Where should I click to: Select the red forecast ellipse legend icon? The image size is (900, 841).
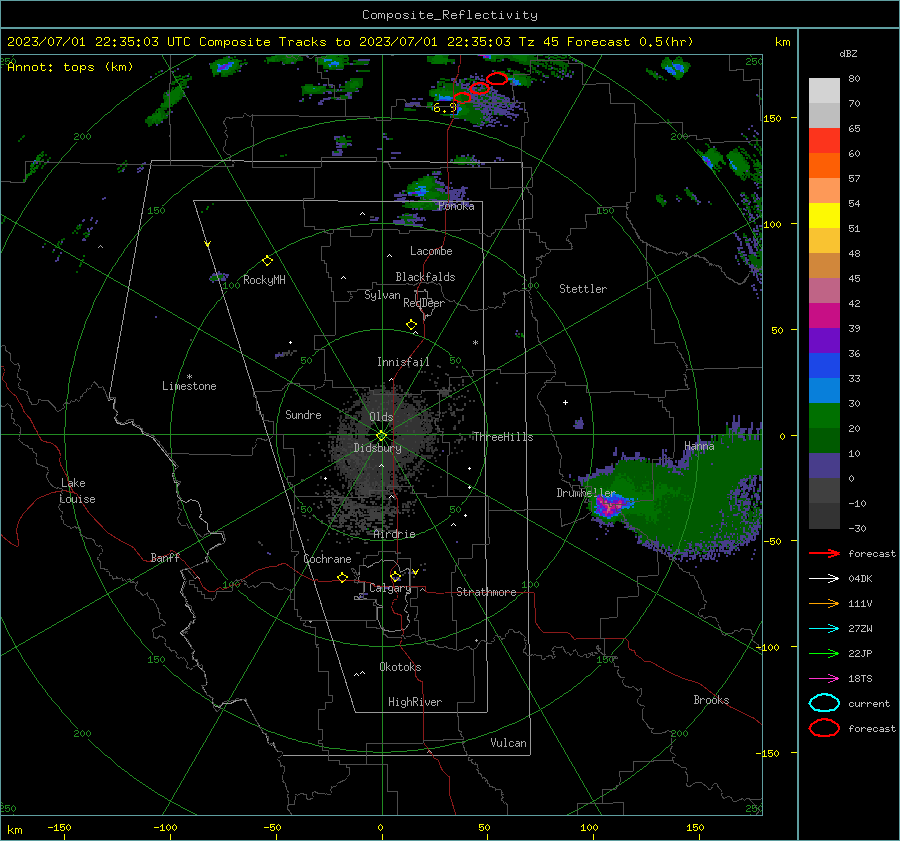click(x=824, y=728)
